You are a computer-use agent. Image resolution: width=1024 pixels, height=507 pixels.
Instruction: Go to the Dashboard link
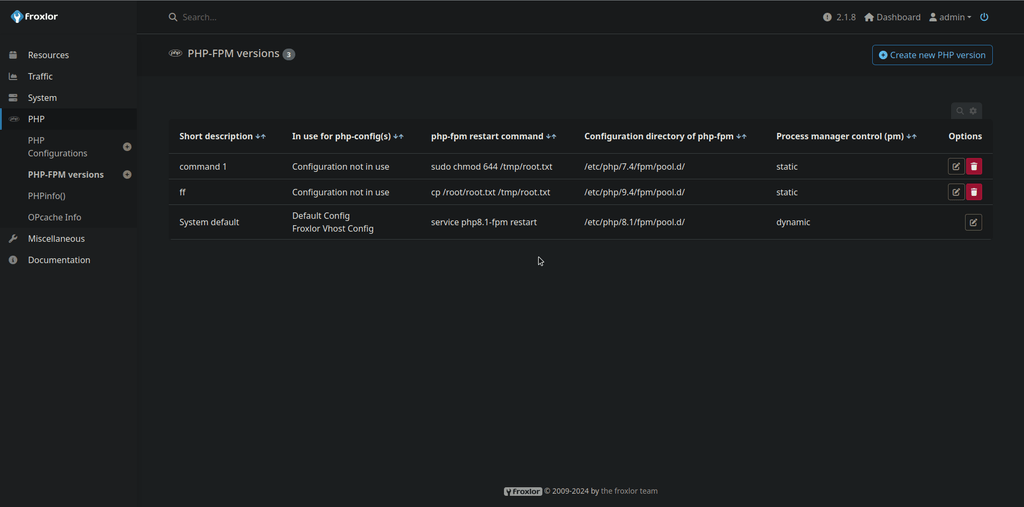[x=892, y=17]
